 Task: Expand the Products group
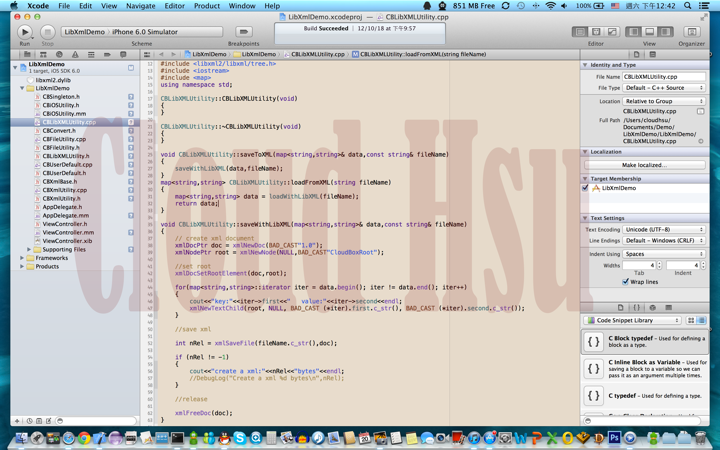[x=22, y=266]
